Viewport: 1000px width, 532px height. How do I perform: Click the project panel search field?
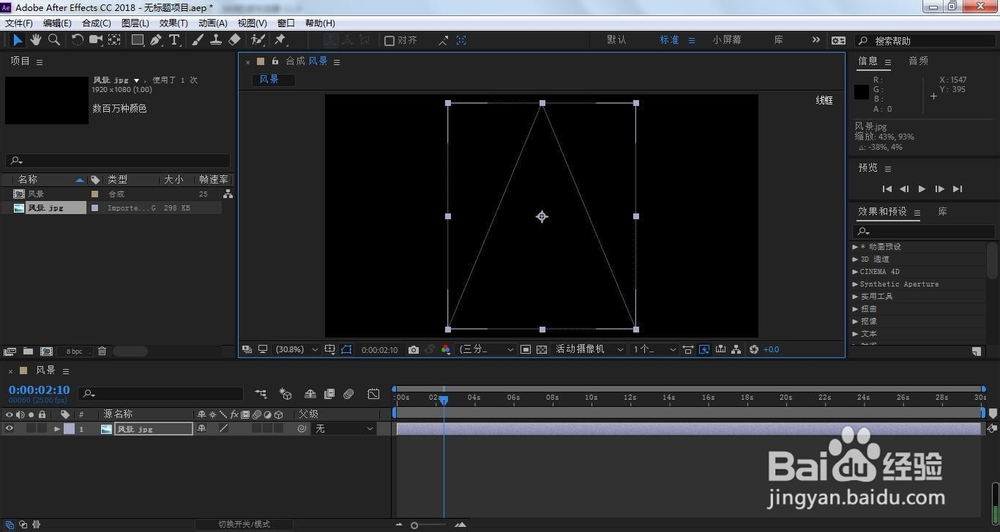point(118,161)
